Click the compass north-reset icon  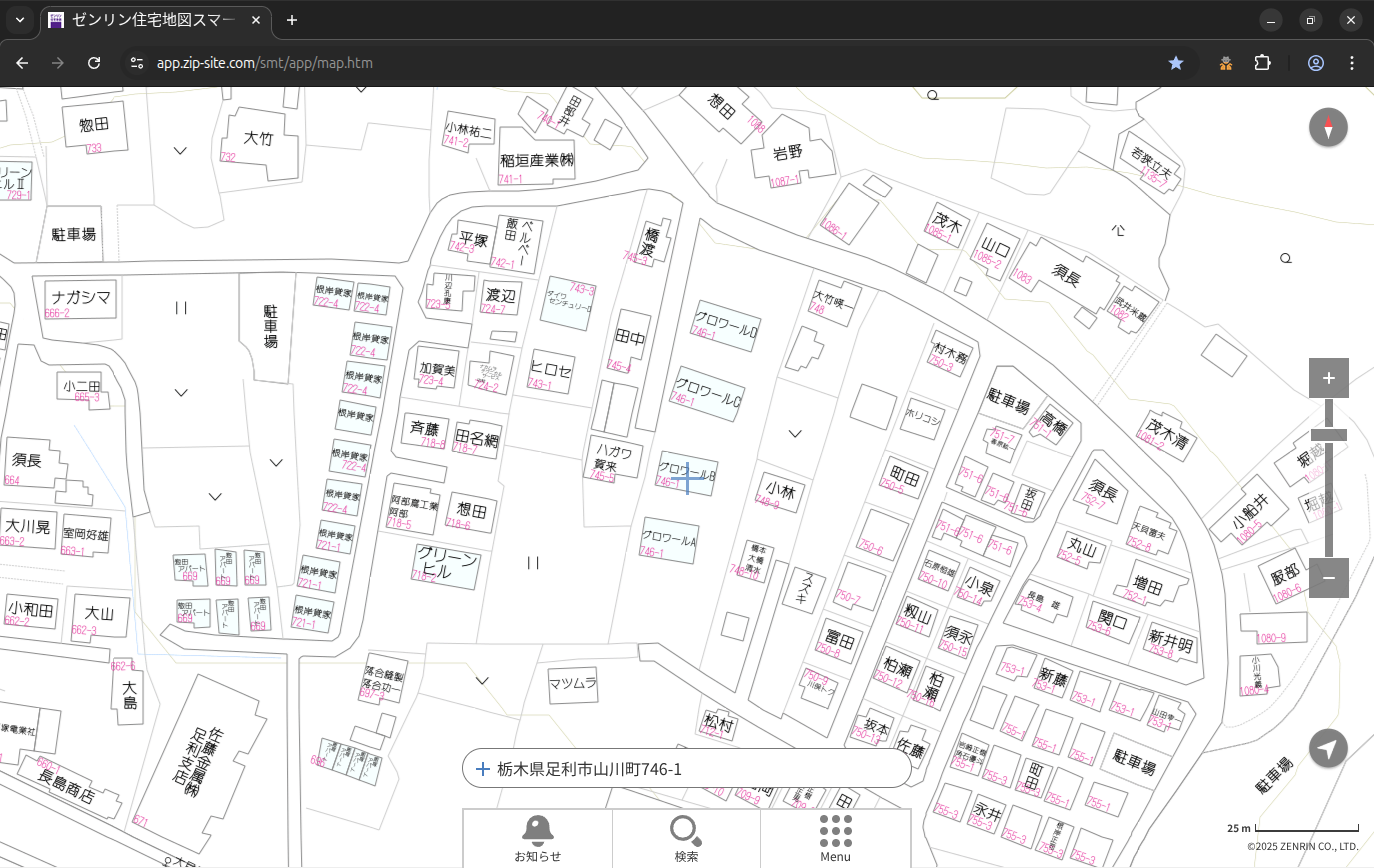pos(1328,128)
